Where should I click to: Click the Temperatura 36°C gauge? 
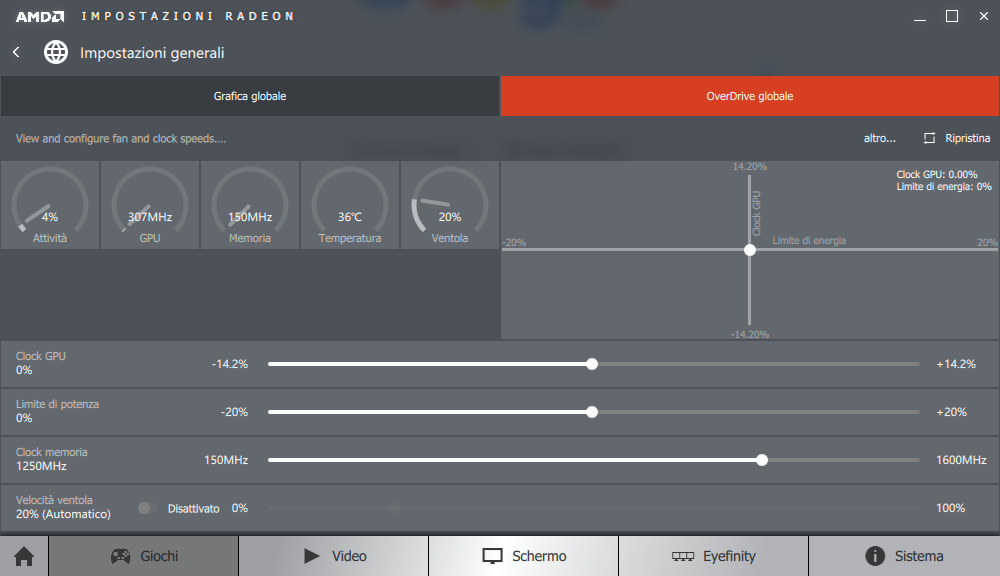coord(349,205)
